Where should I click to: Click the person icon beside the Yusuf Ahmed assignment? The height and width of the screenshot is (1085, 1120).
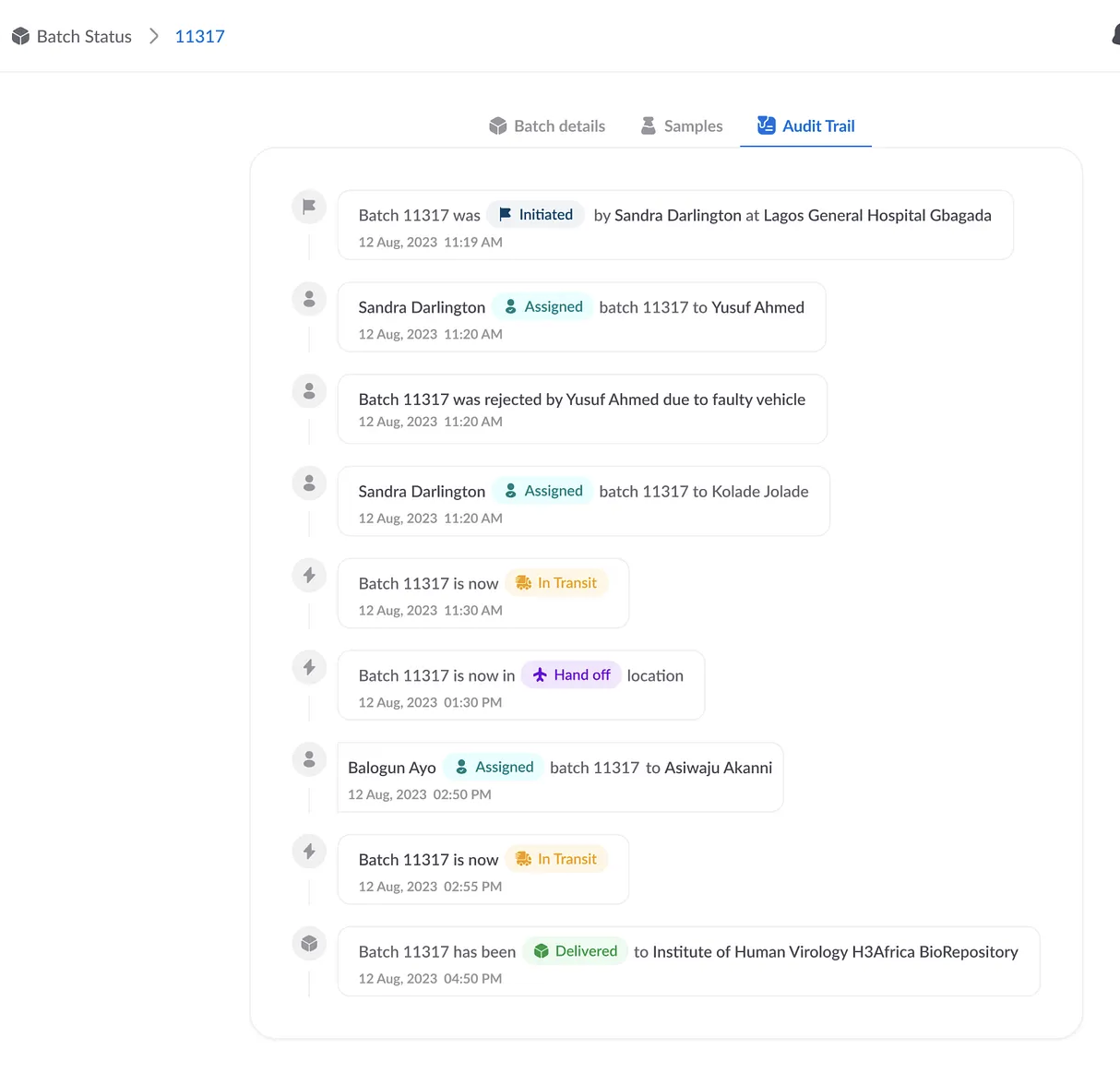point(309,299)
